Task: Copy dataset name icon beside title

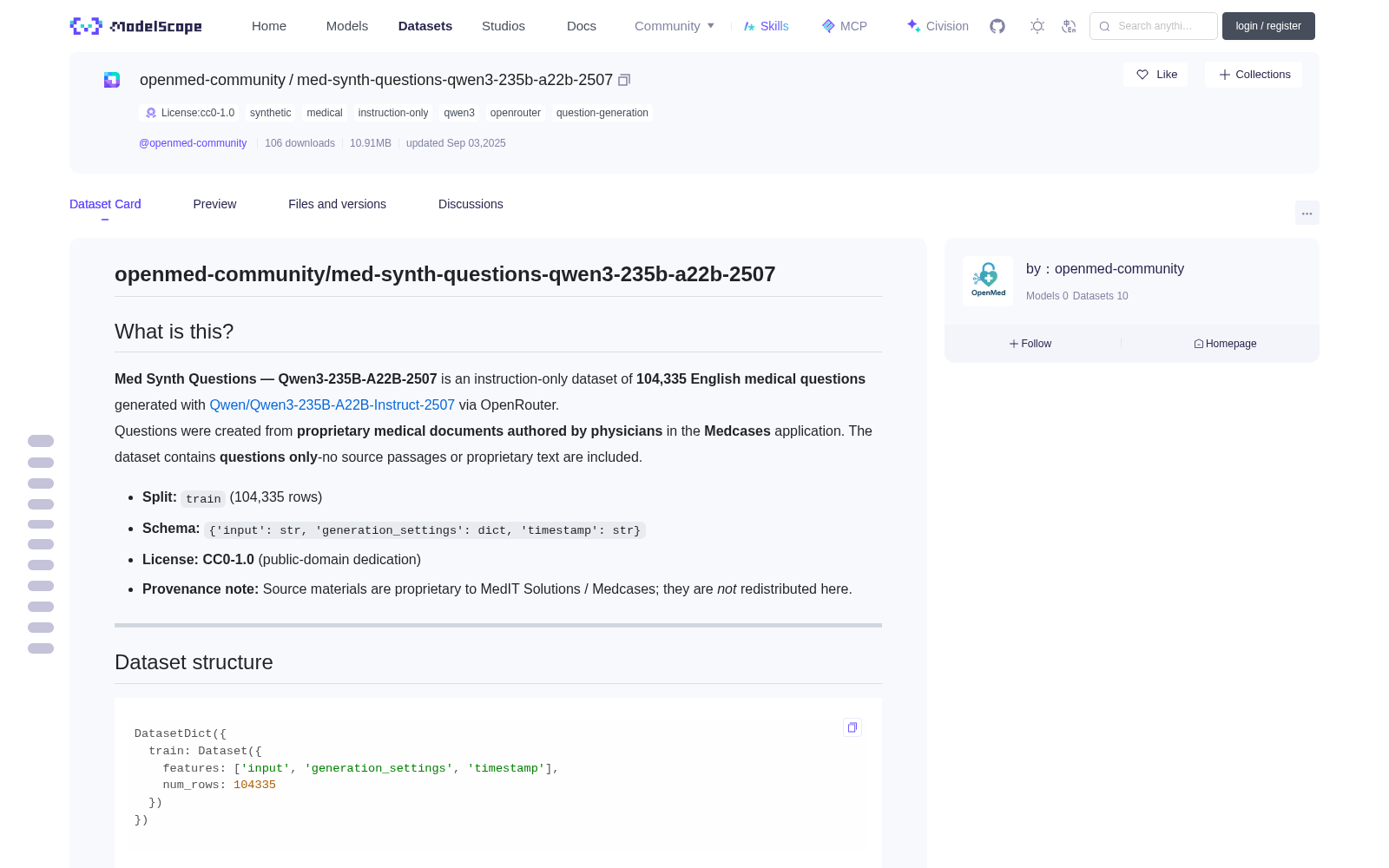Action: 624,80
